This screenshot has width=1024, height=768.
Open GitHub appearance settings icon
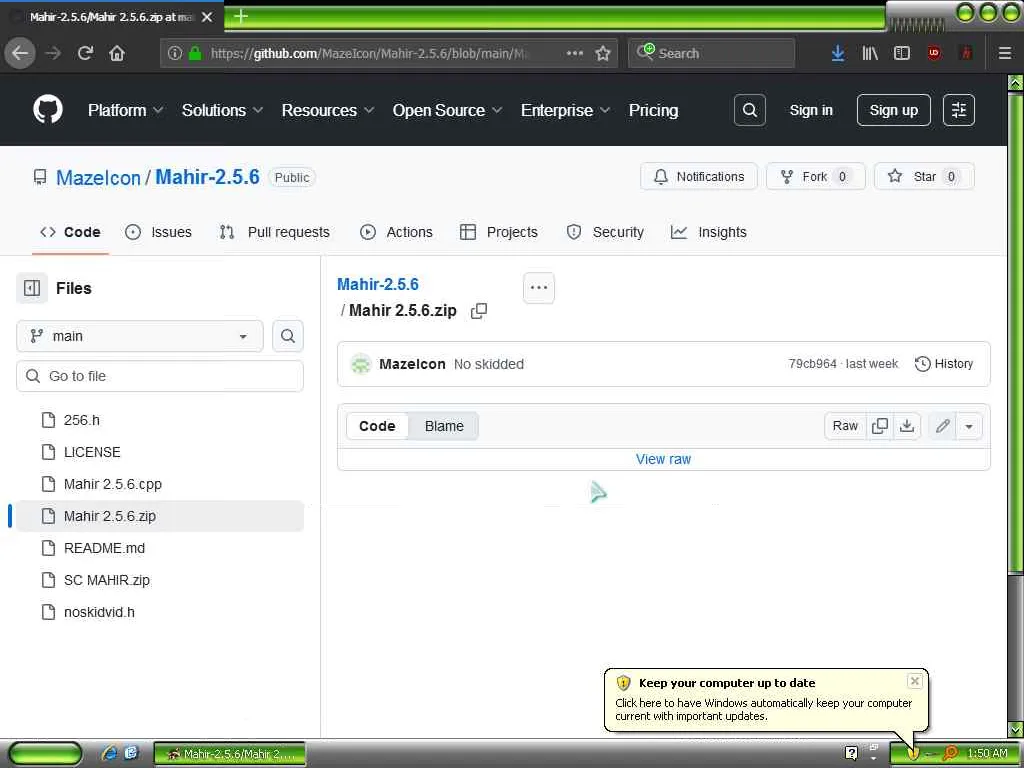959,110
